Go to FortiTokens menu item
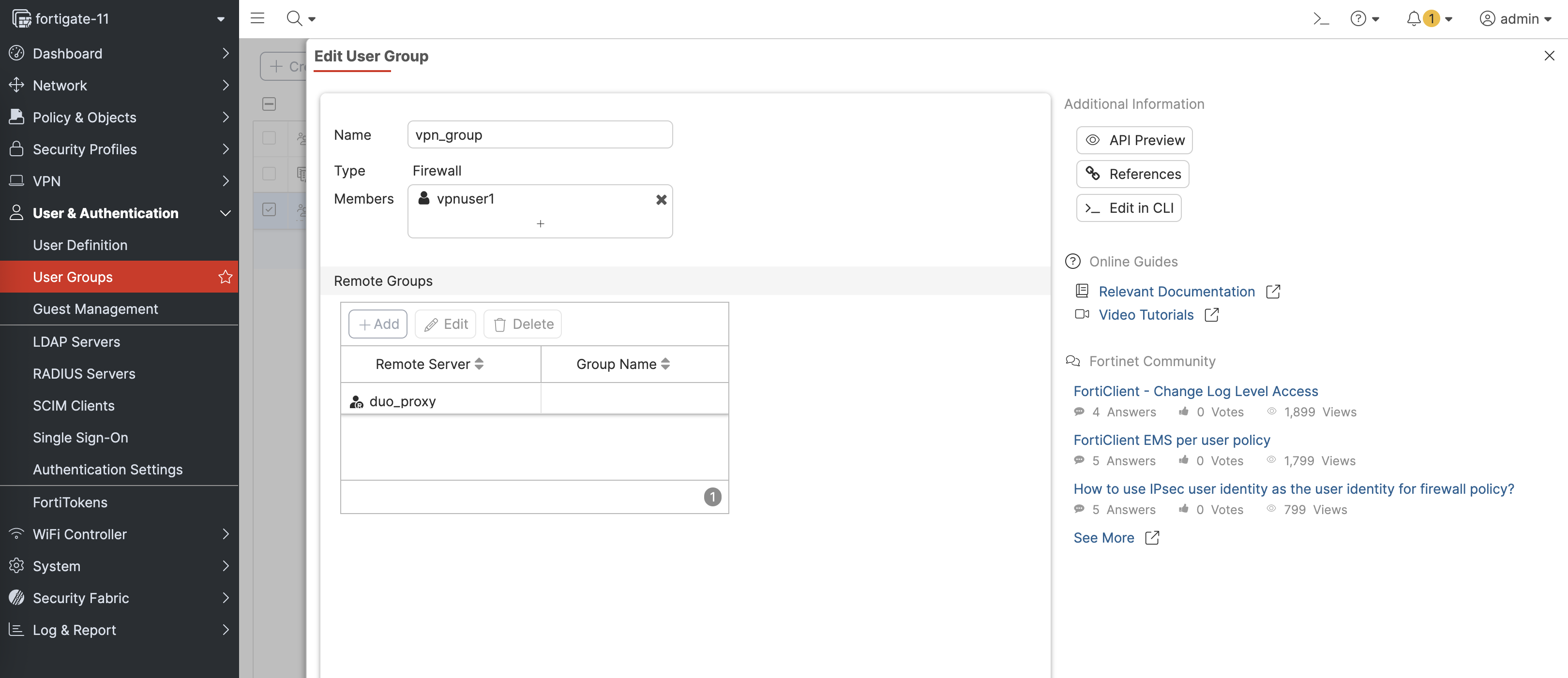The image size is (1568, 678). (70, 502)
